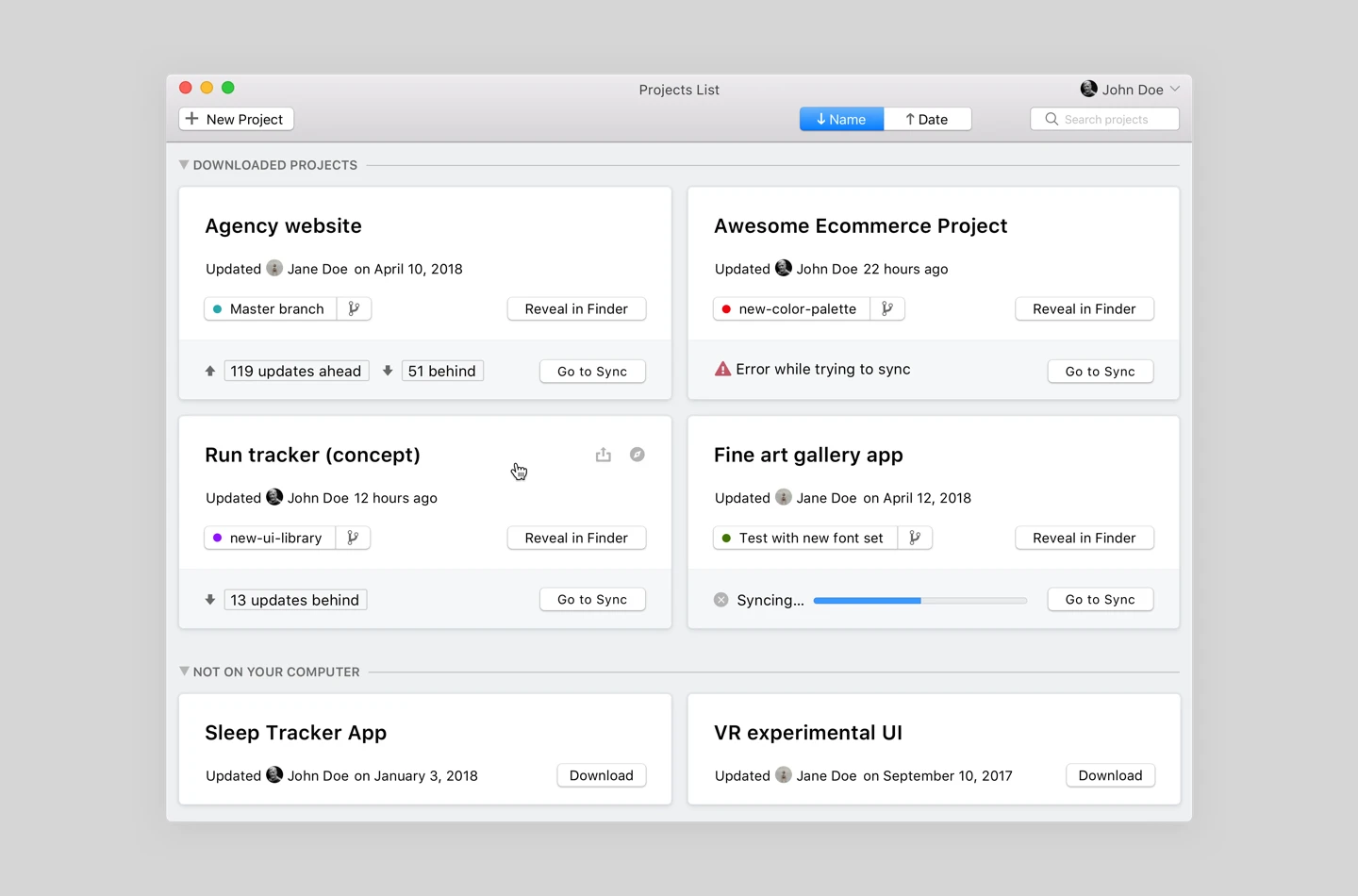The image size is (1358, 896).
Task: Collapse Not On Your Computer section
Action: coord(184,672)
